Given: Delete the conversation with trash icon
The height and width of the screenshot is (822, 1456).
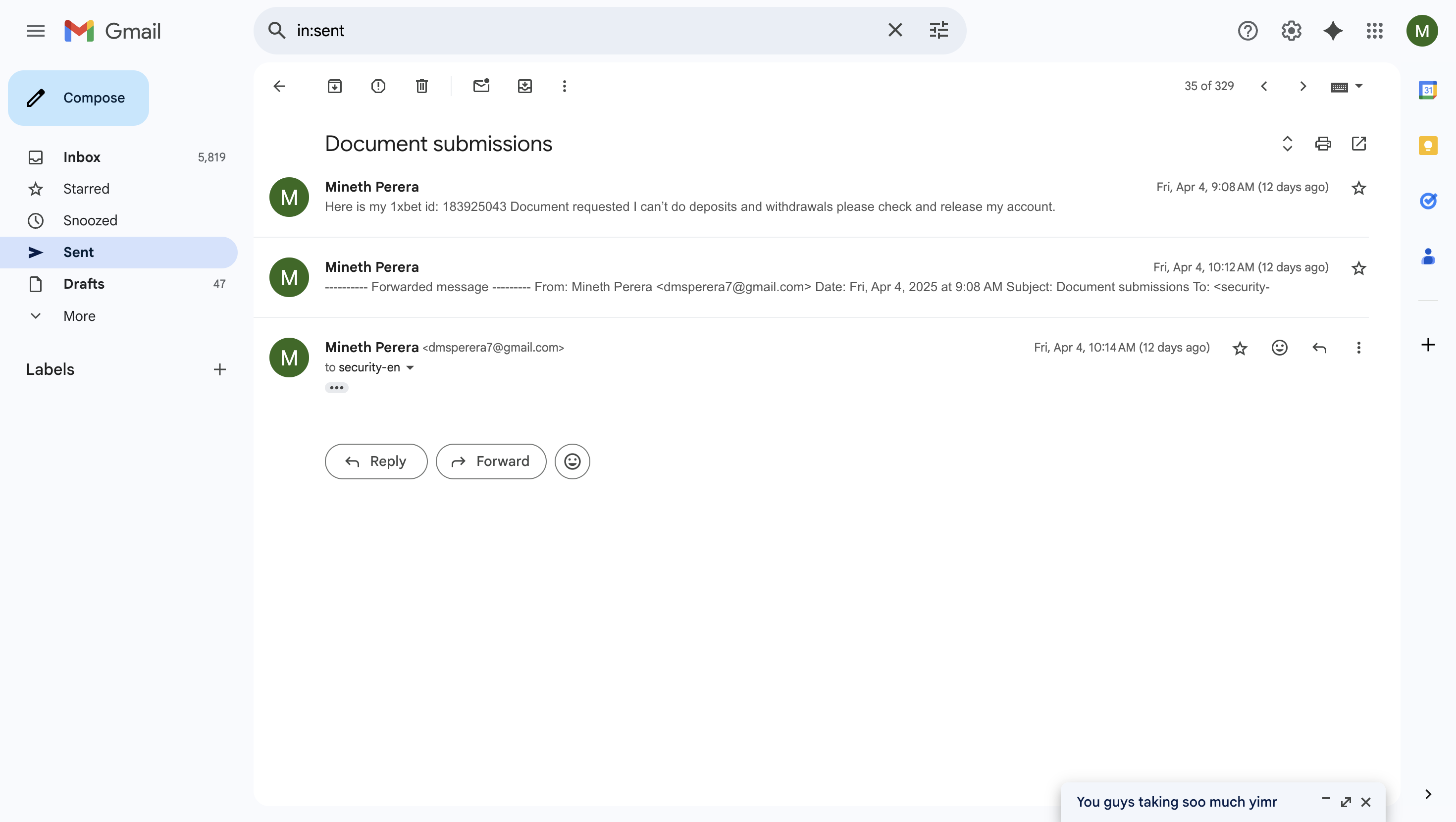Looking at the screenshot, I should click(421, 86).
